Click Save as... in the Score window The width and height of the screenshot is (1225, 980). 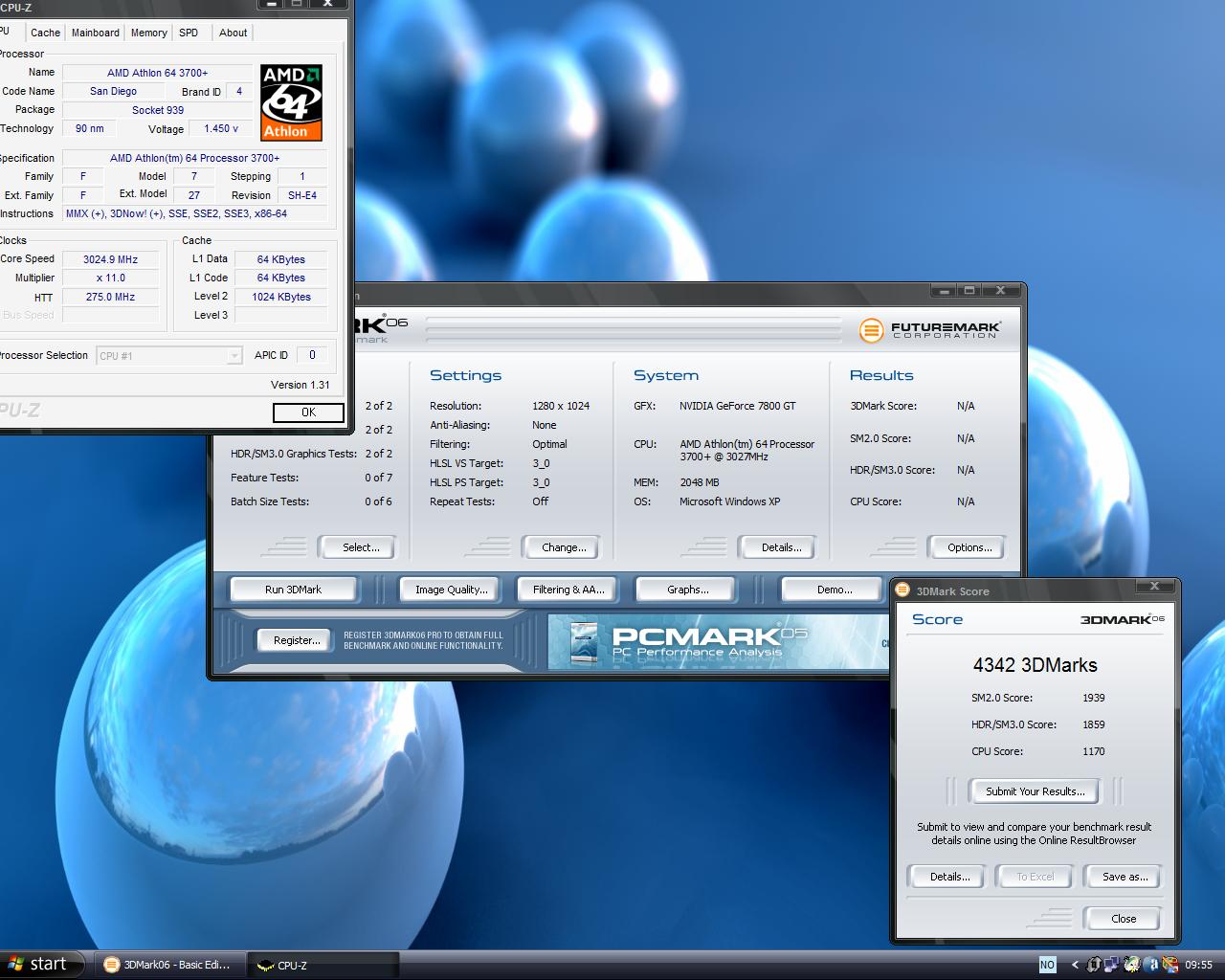point(1125,877)
